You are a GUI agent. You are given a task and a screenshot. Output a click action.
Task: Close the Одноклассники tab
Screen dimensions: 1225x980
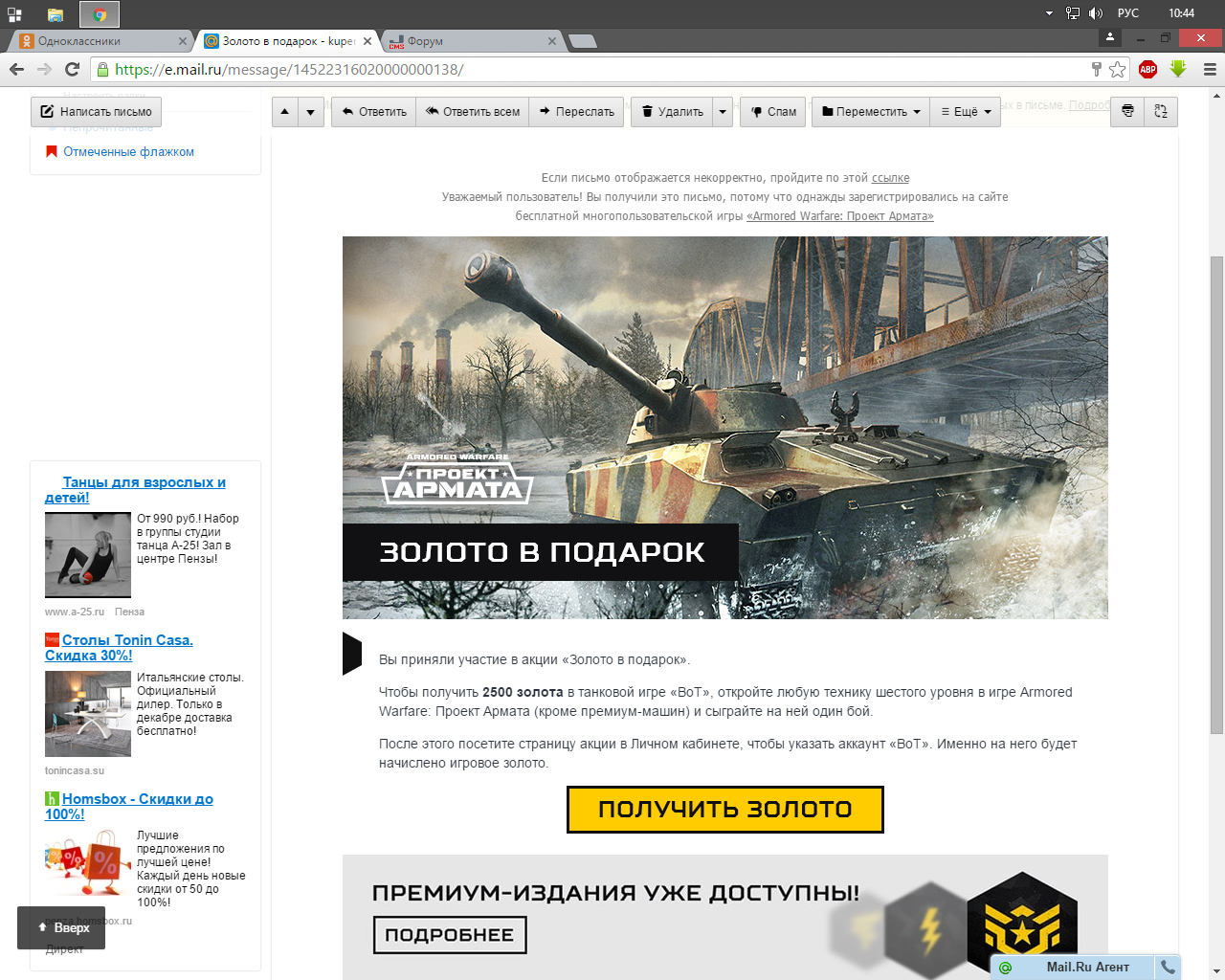tap(183, 41)
